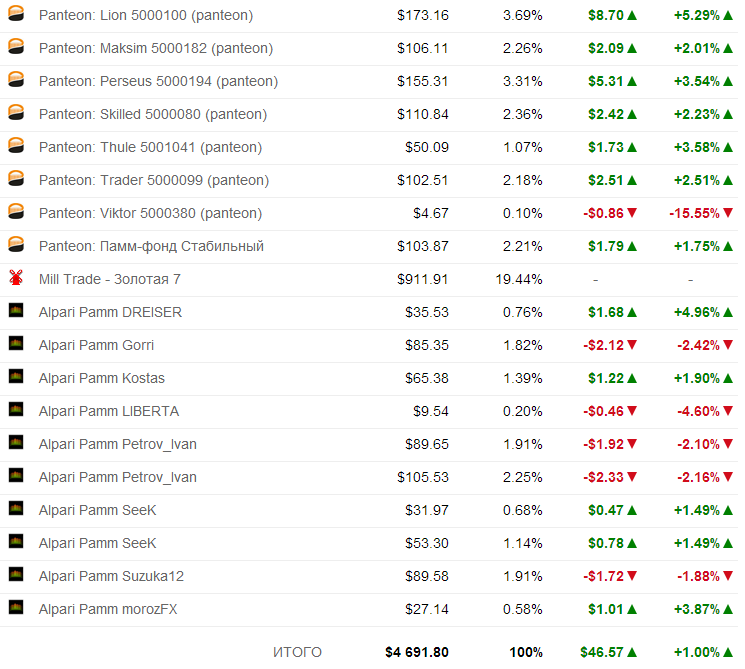Click the Alpari icon beside Suzuka12
Image resolution: width=745 pixels, height=669 pixels.
pyautogui.click(x=16, y=574)
